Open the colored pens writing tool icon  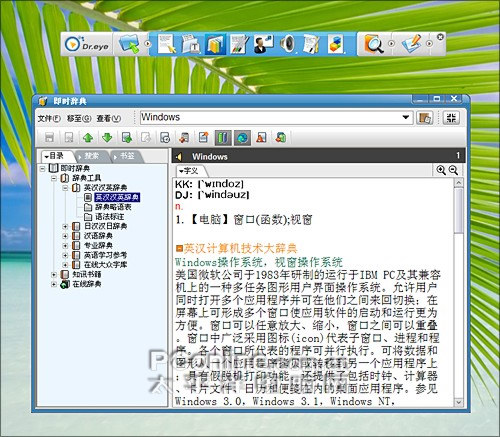pyautogui.click(x=239, y=44)
